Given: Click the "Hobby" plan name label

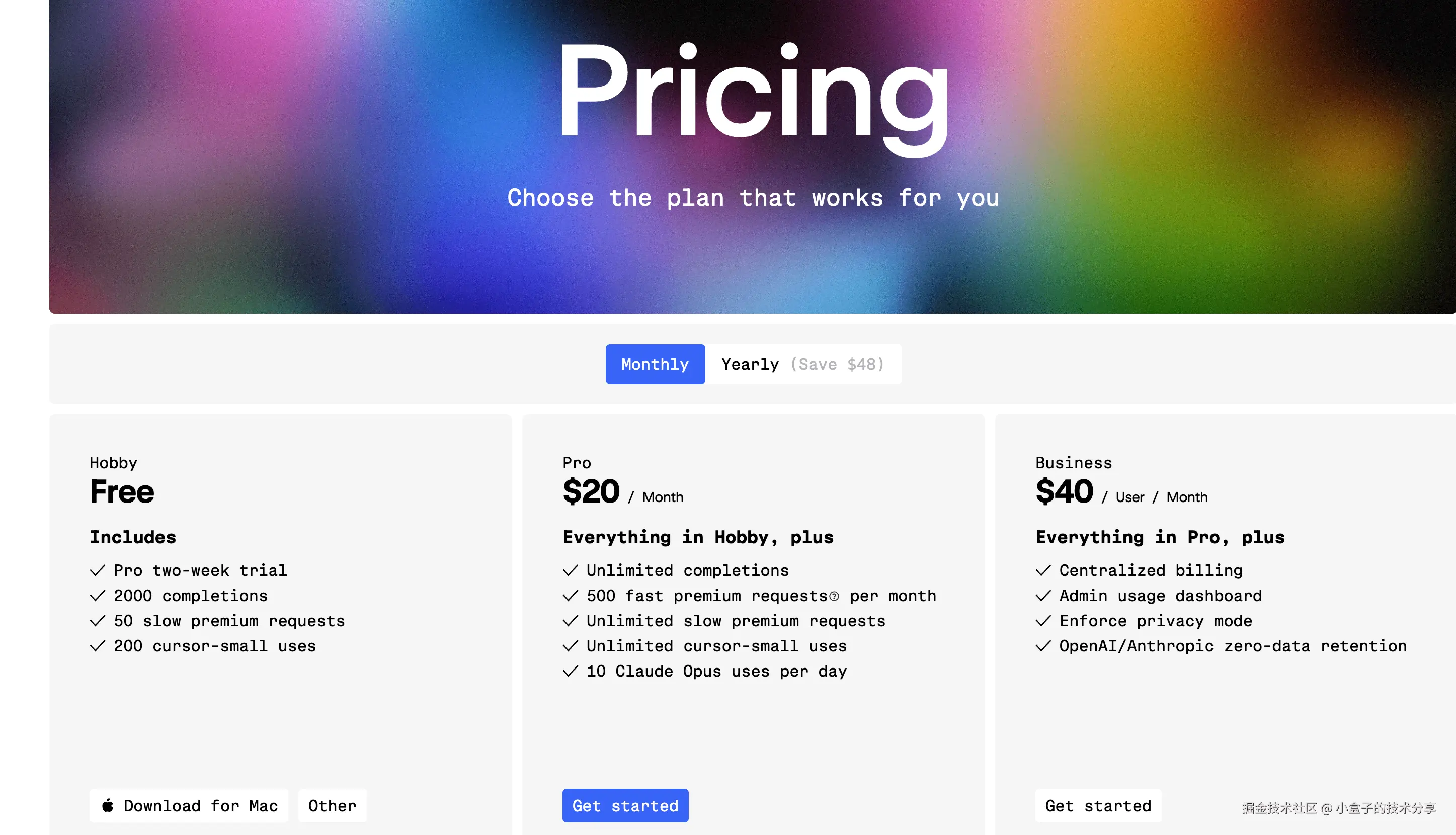Looking at the screenshot, I should point(114,463).
